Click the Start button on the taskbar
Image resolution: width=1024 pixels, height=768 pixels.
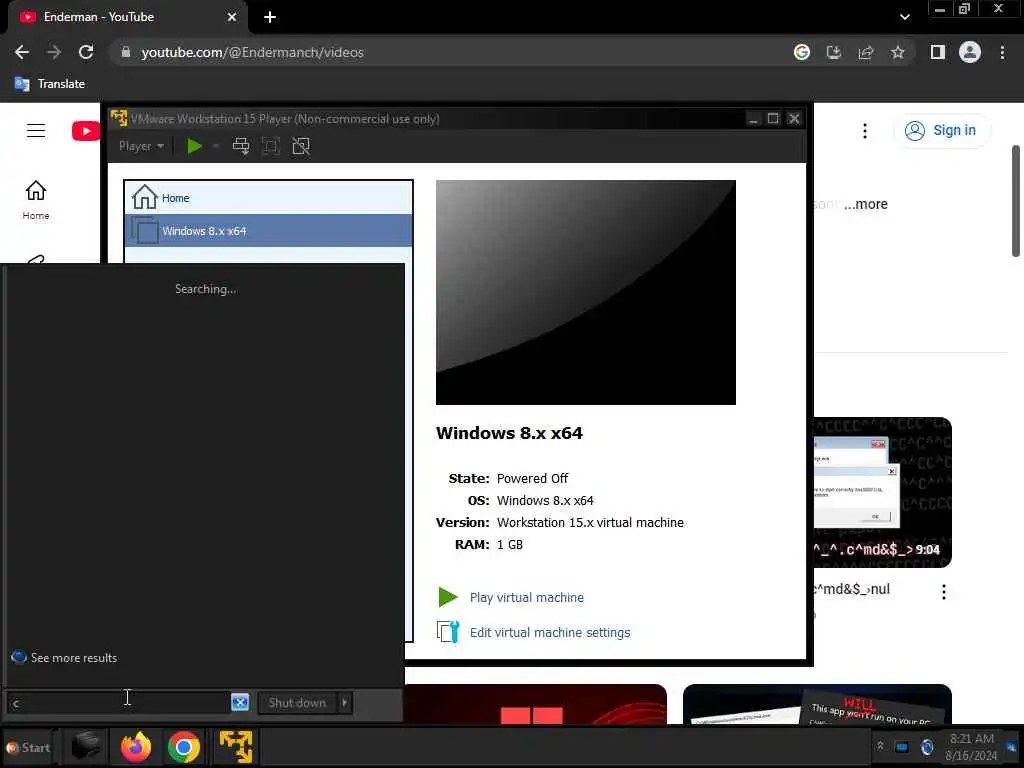[x=27, y=748]
